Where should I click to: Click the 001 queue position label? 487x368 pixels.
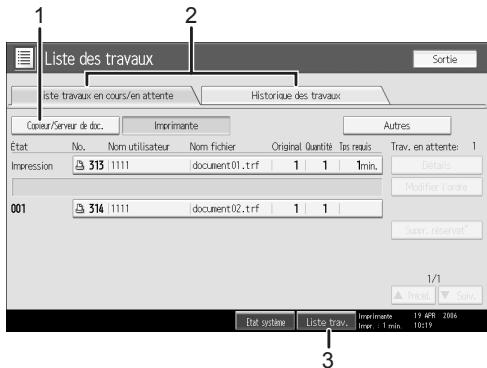pyautogui.click(x=18, y=209)
